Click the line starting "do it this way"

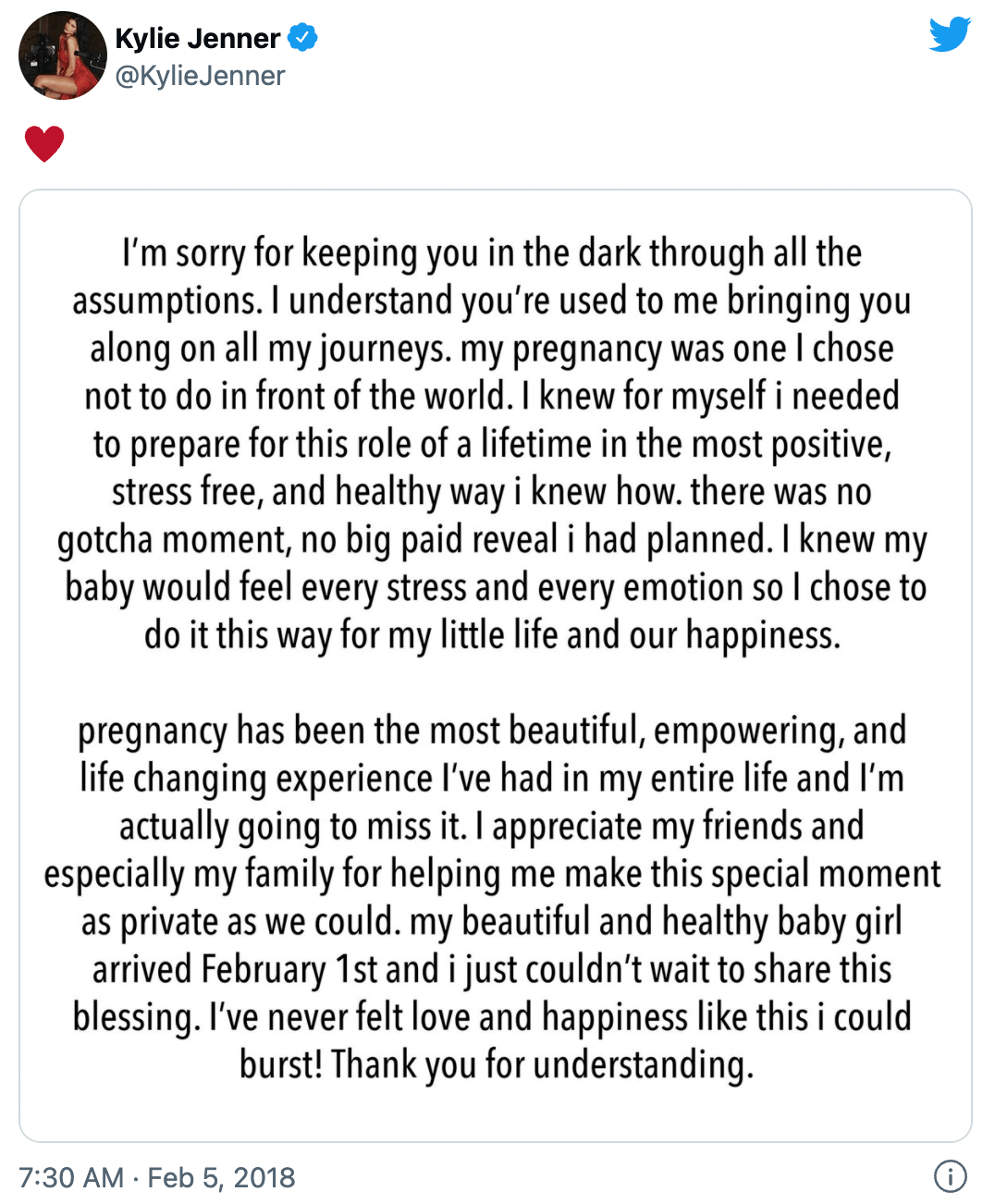pos(492,635)
